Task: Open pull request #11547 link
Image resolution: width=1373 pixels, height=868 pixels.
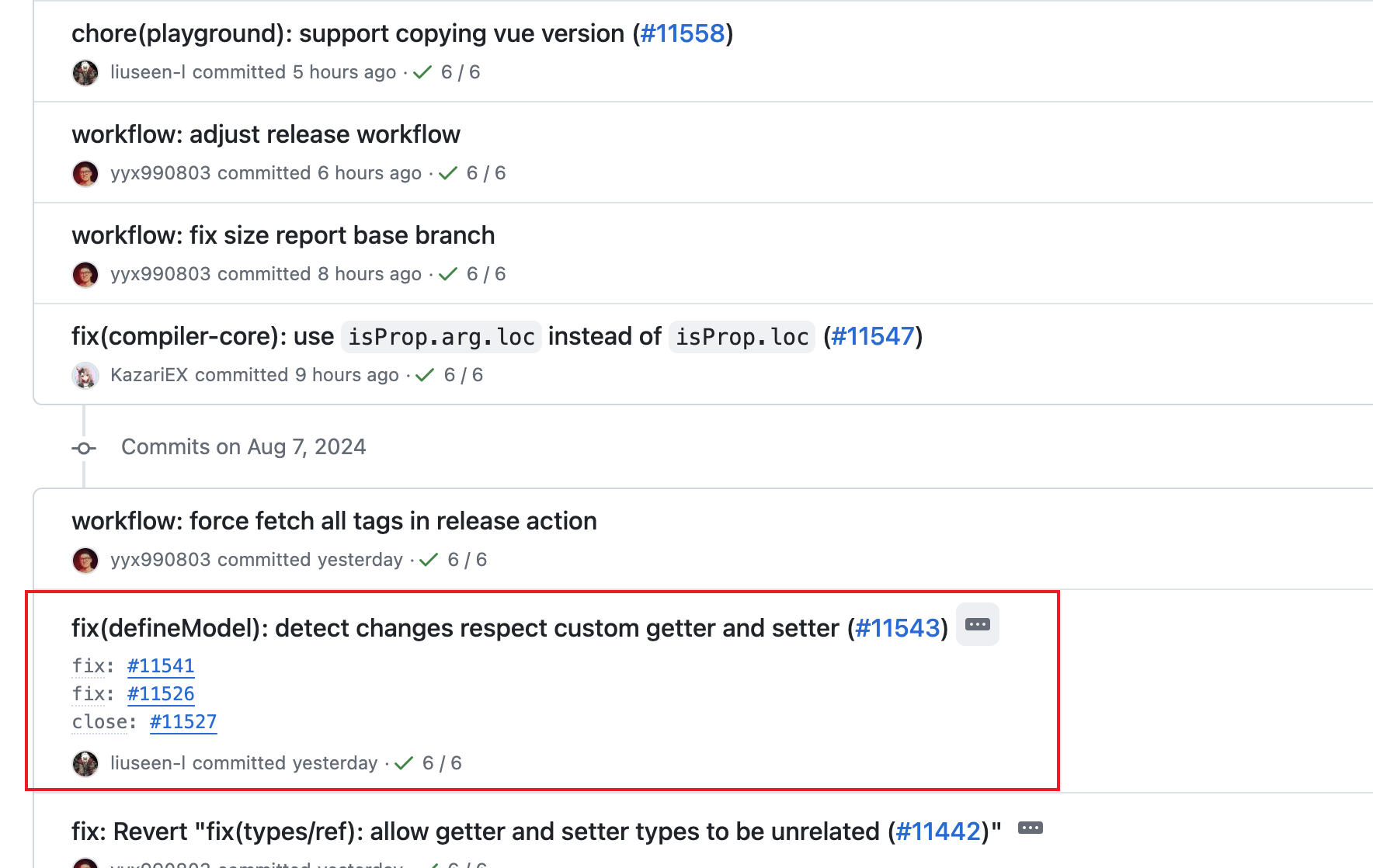Action: pos(873,337)
